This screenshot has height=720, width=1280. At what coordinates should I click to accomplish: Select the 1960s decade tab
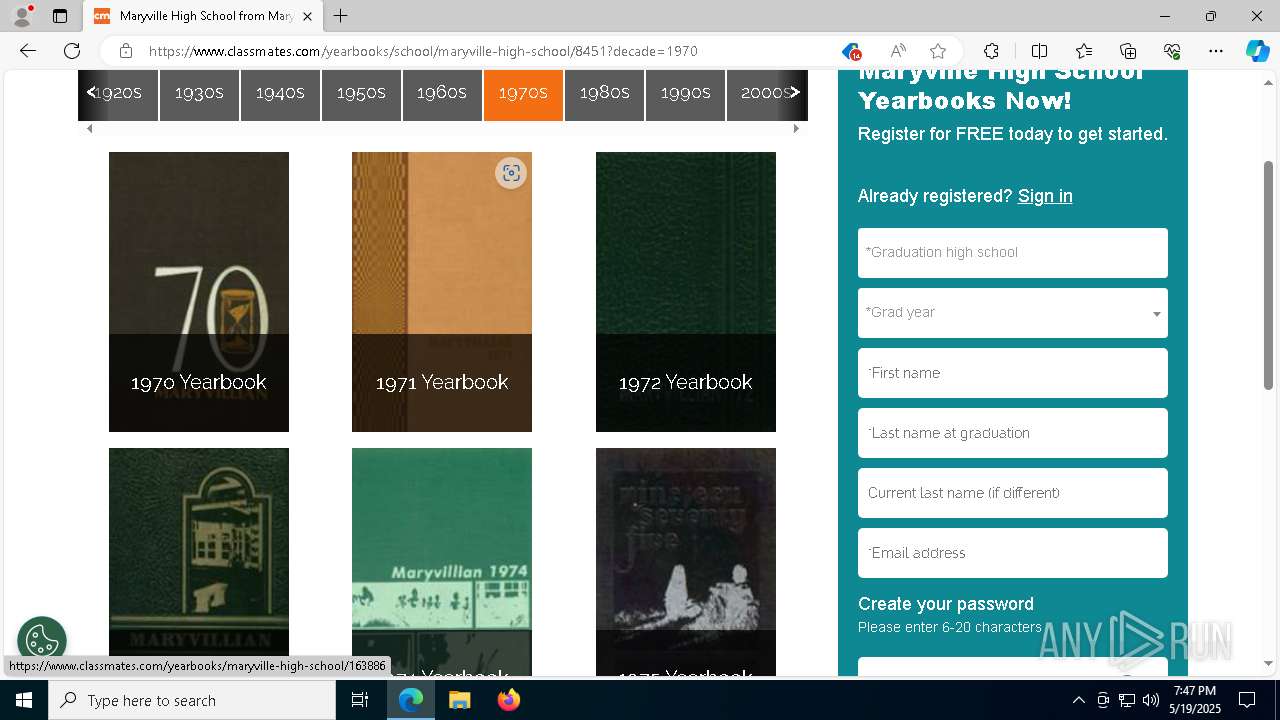[x=442, y=92]
